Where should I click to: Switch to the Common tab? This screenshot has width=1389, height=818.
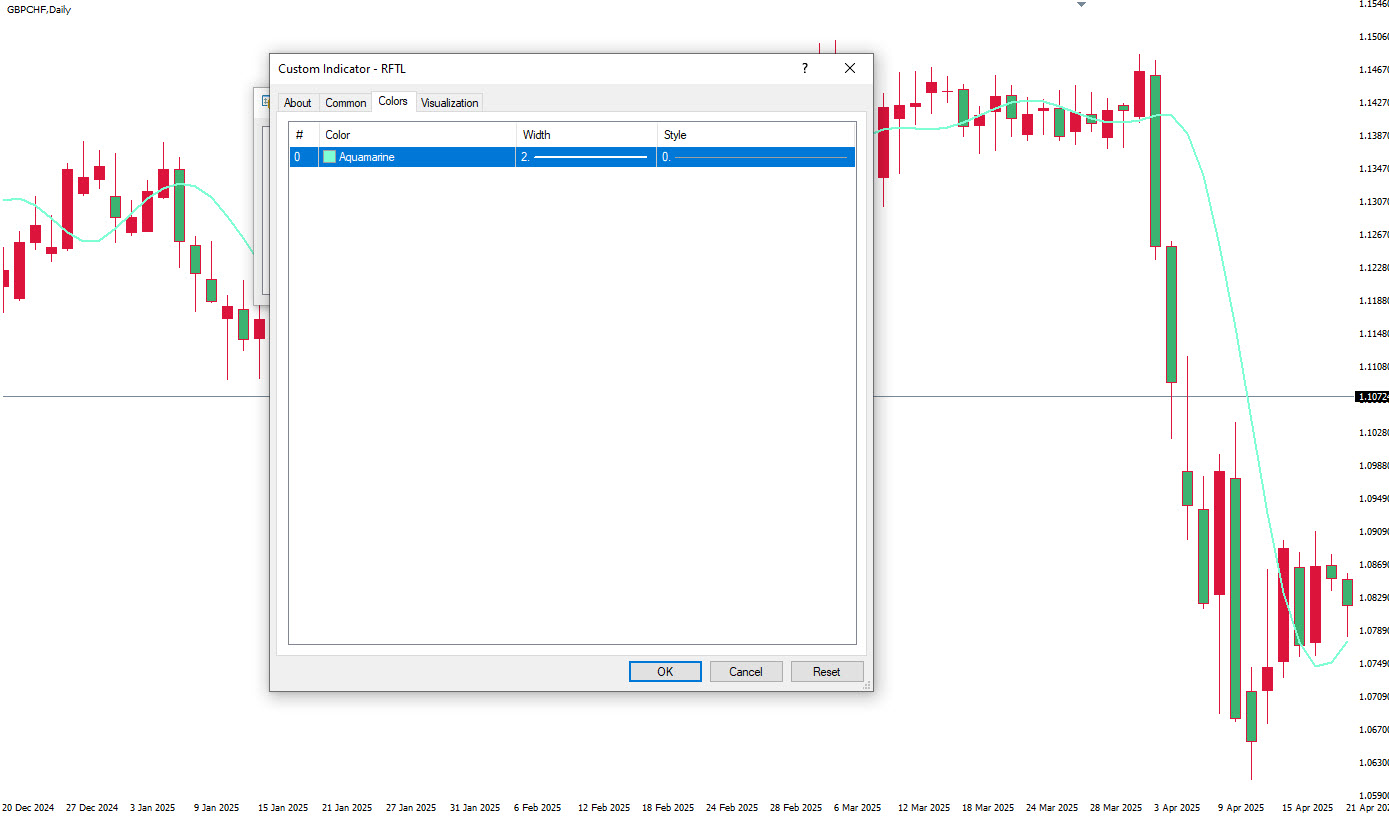click(345, 103)
